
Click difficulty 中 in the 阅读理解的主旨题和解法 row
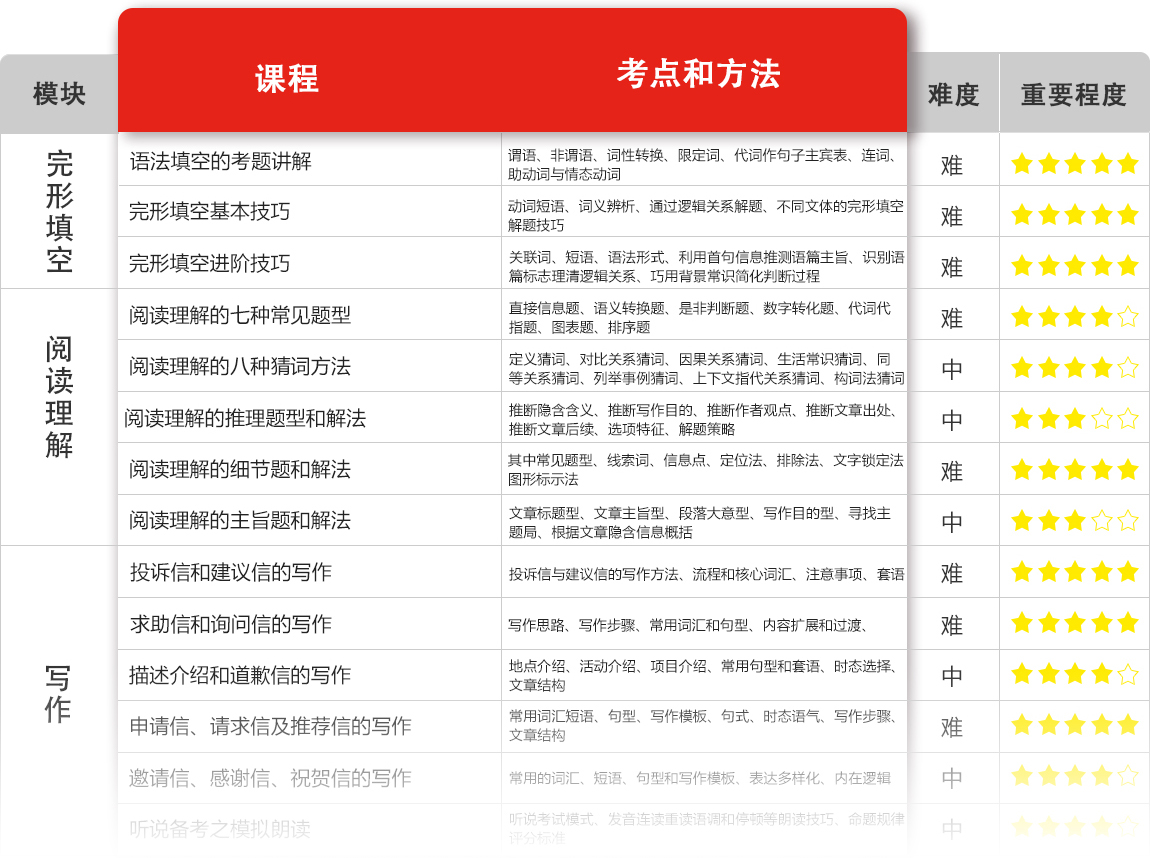pyautogui.click(x=952, y=523)
